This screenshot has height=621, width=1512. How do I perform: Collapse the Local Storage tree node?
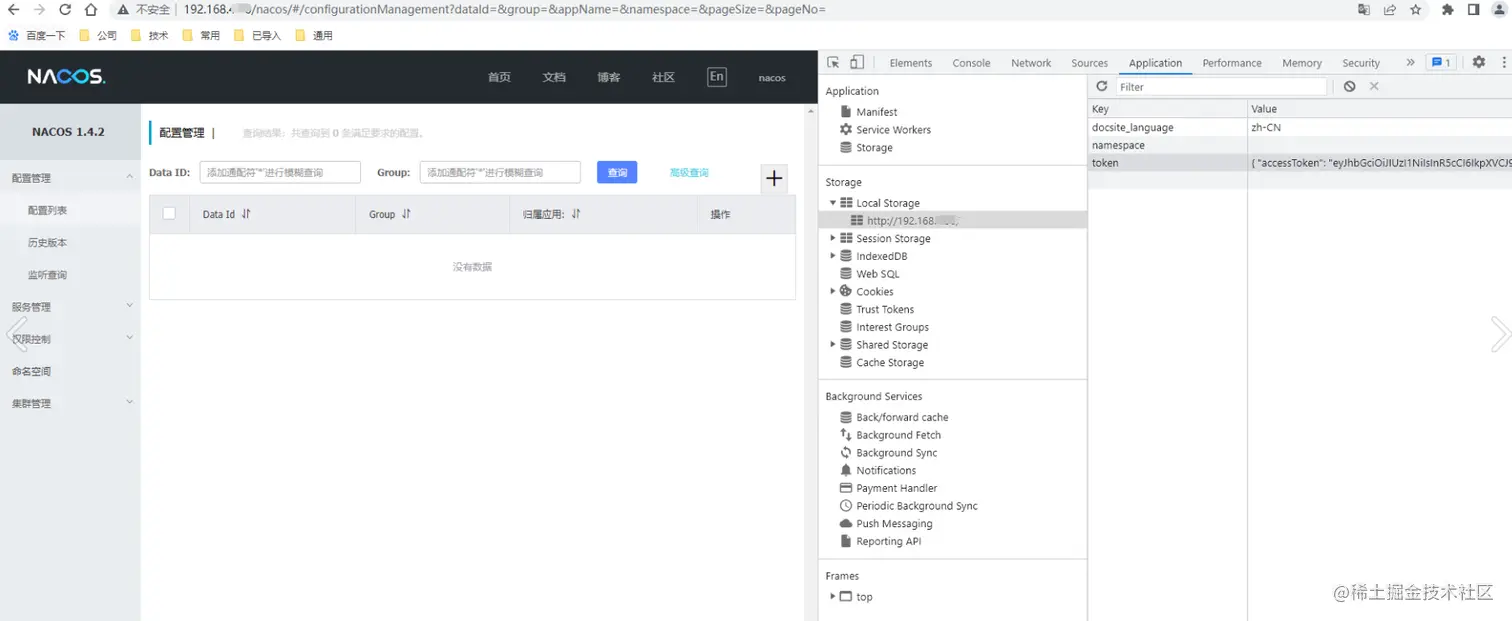click(x=832, y=203)
